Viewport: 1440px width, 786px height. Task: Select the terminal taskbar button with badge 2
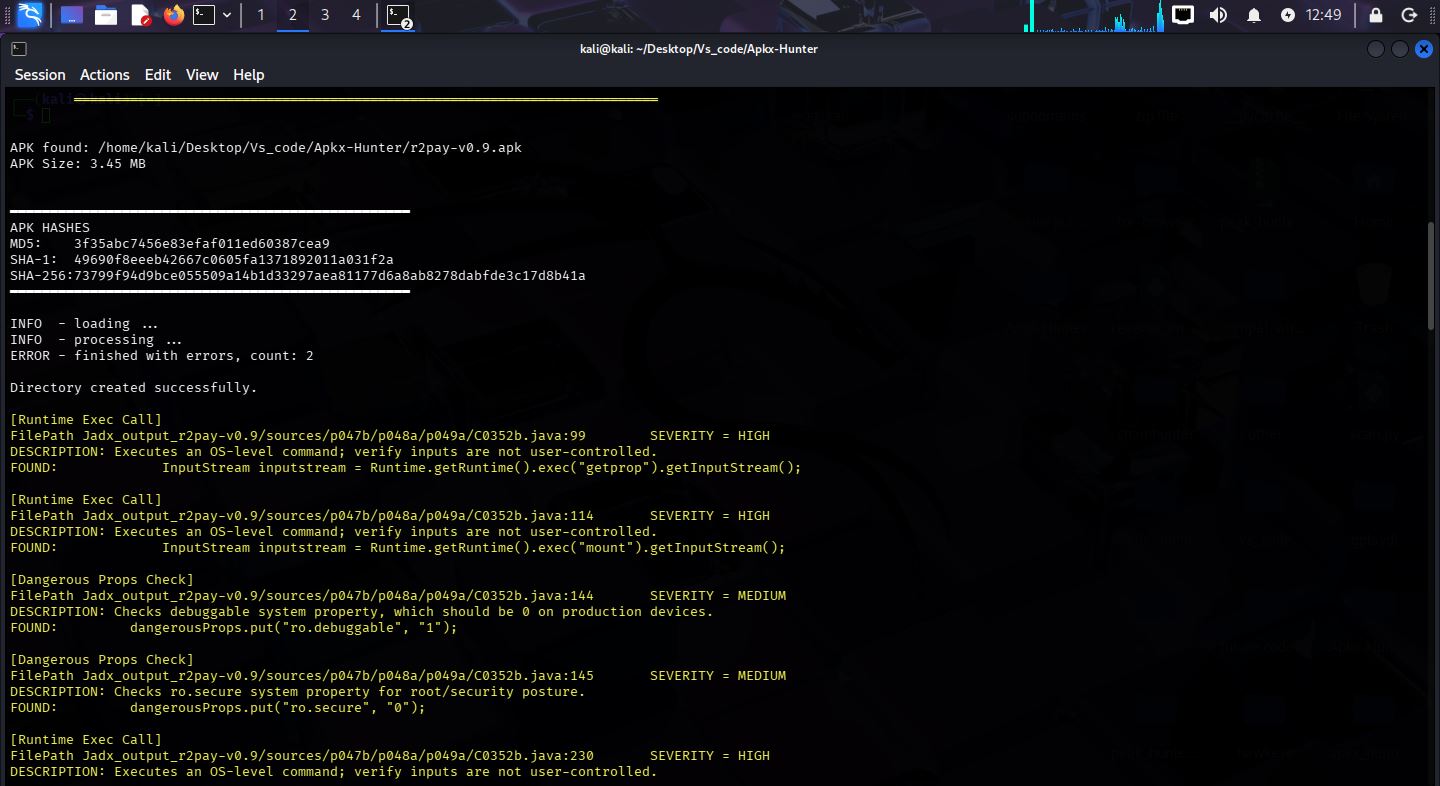click(x=400, y=15)
